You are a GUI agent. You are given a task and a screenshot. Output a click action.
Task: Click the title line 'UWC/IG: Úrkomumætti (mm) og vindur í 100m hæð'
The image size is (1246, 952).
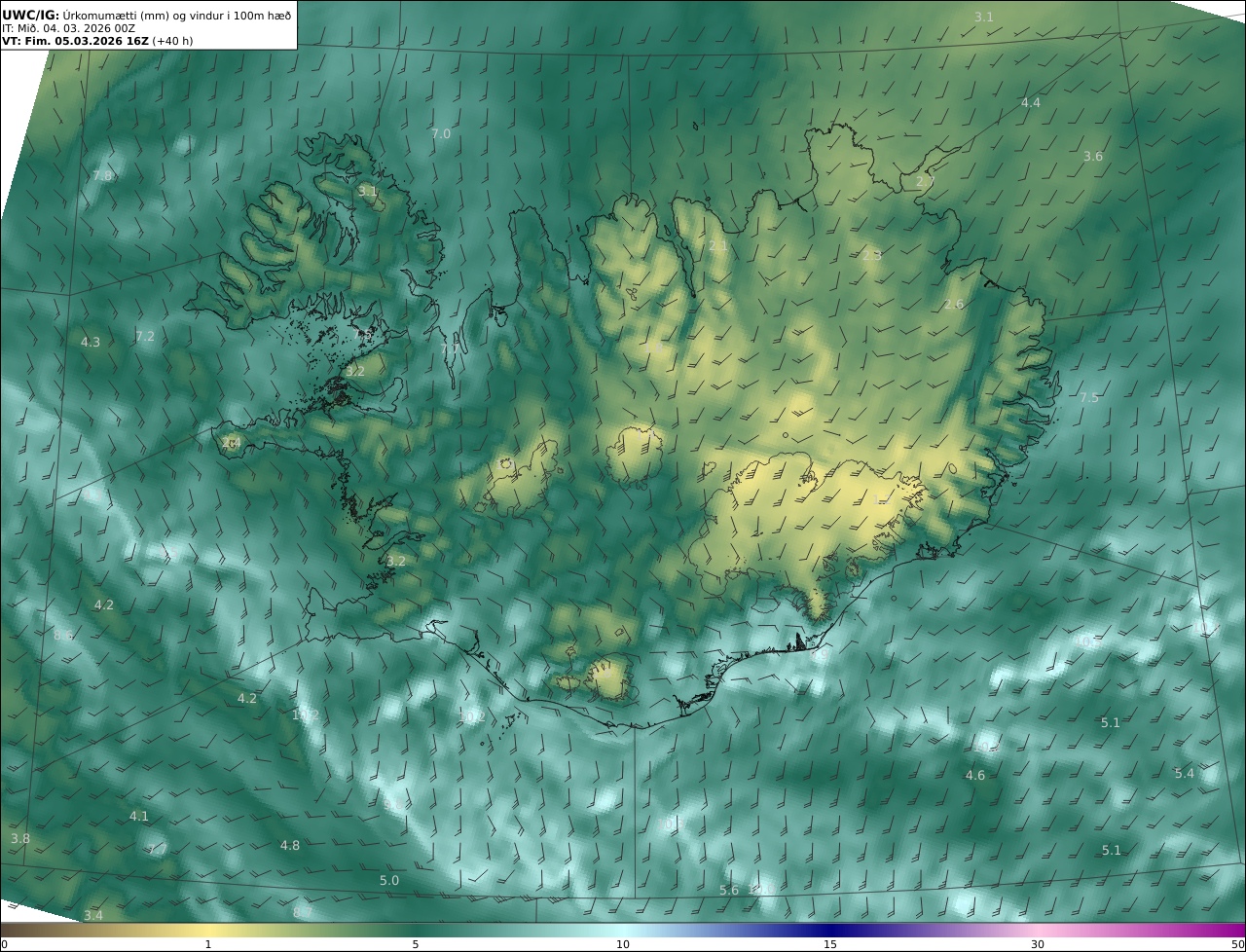coord(146,15)
